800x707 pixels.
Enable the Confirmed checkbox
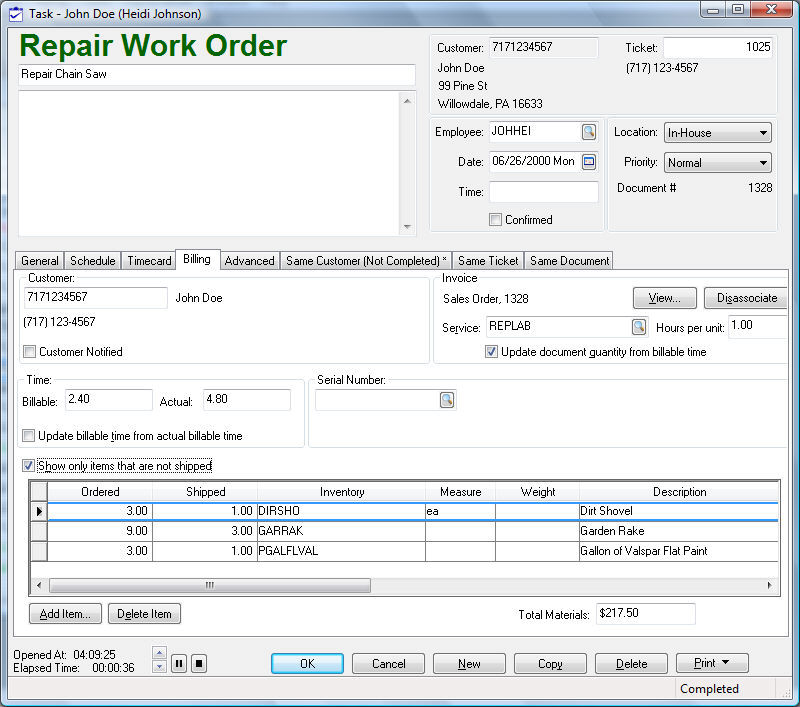tap(495, 220)
